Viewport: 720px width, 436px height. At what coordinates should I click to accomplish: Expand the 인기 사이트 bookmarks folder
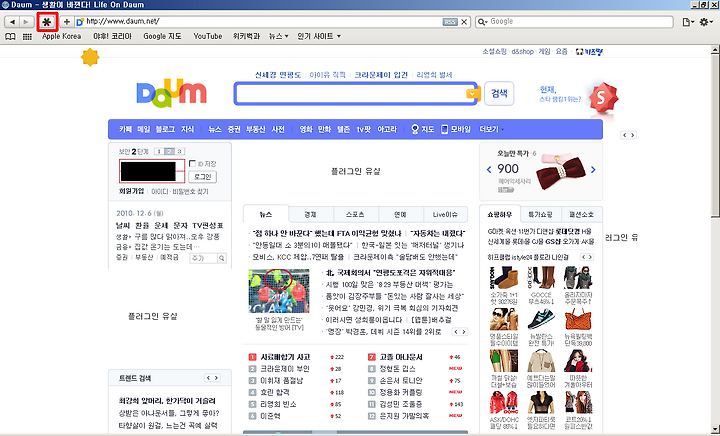[x=319, y=36]
